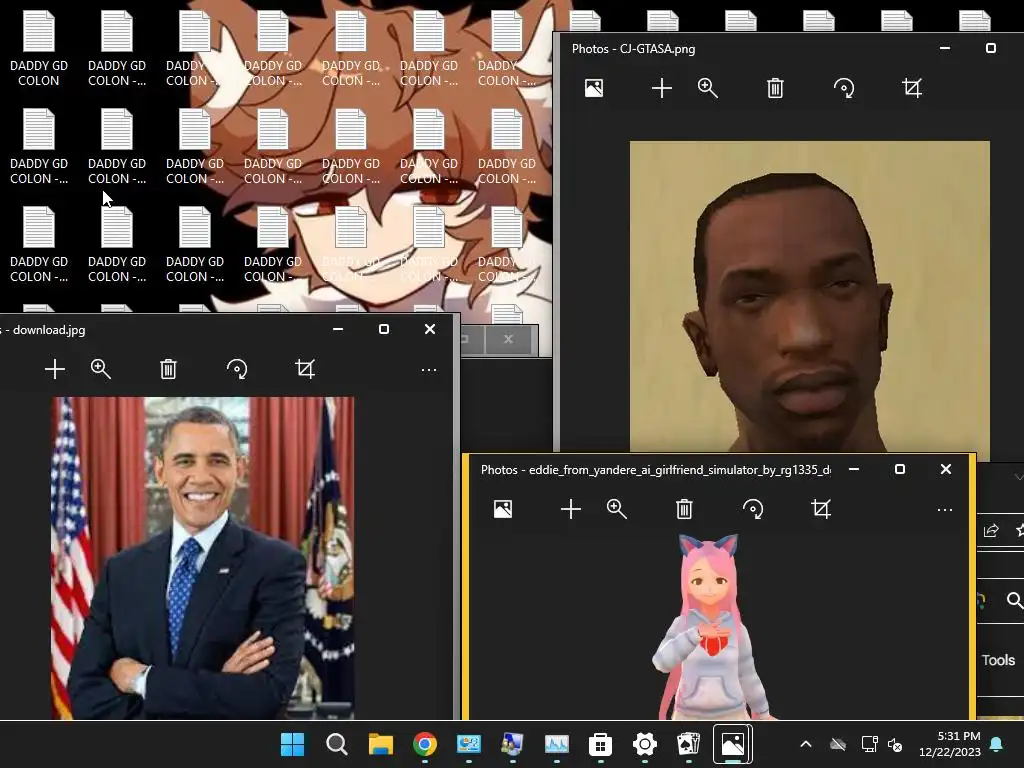Screen dimensions: 1024x768
Task: Maximize the CJ-GTASA.png Photos window
Action: point(991,48)
